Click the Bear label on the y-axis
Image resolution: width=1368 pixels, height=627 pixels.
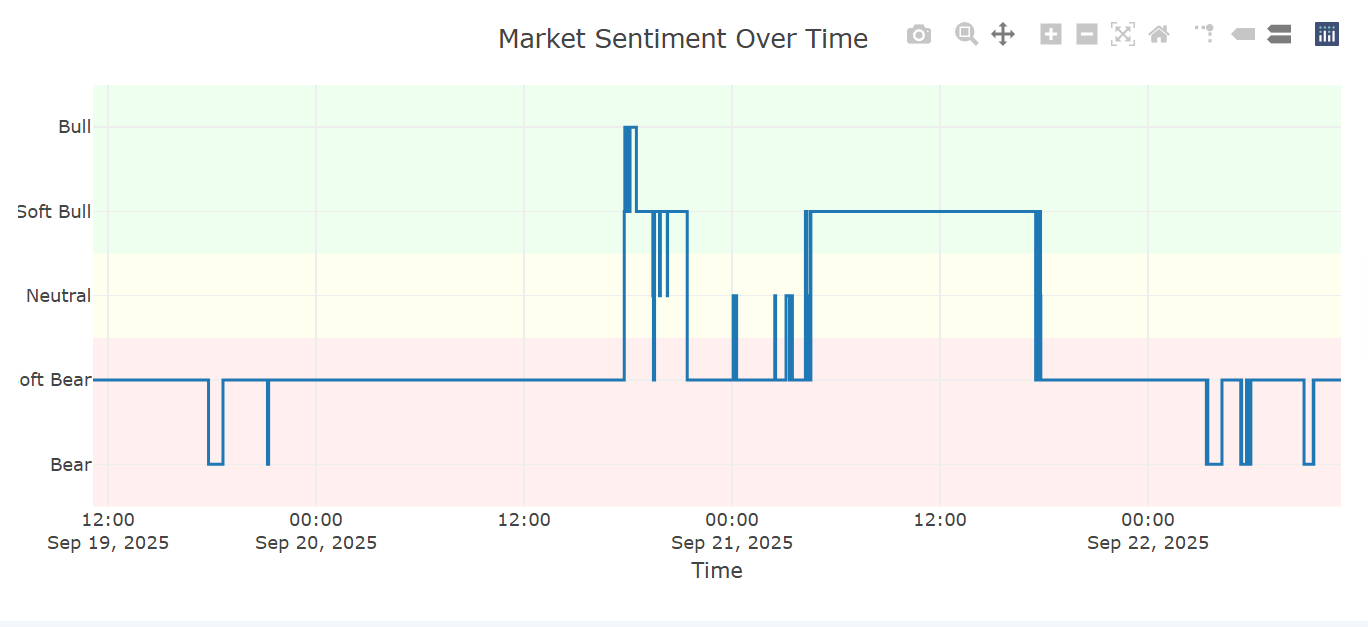[71, 465]
